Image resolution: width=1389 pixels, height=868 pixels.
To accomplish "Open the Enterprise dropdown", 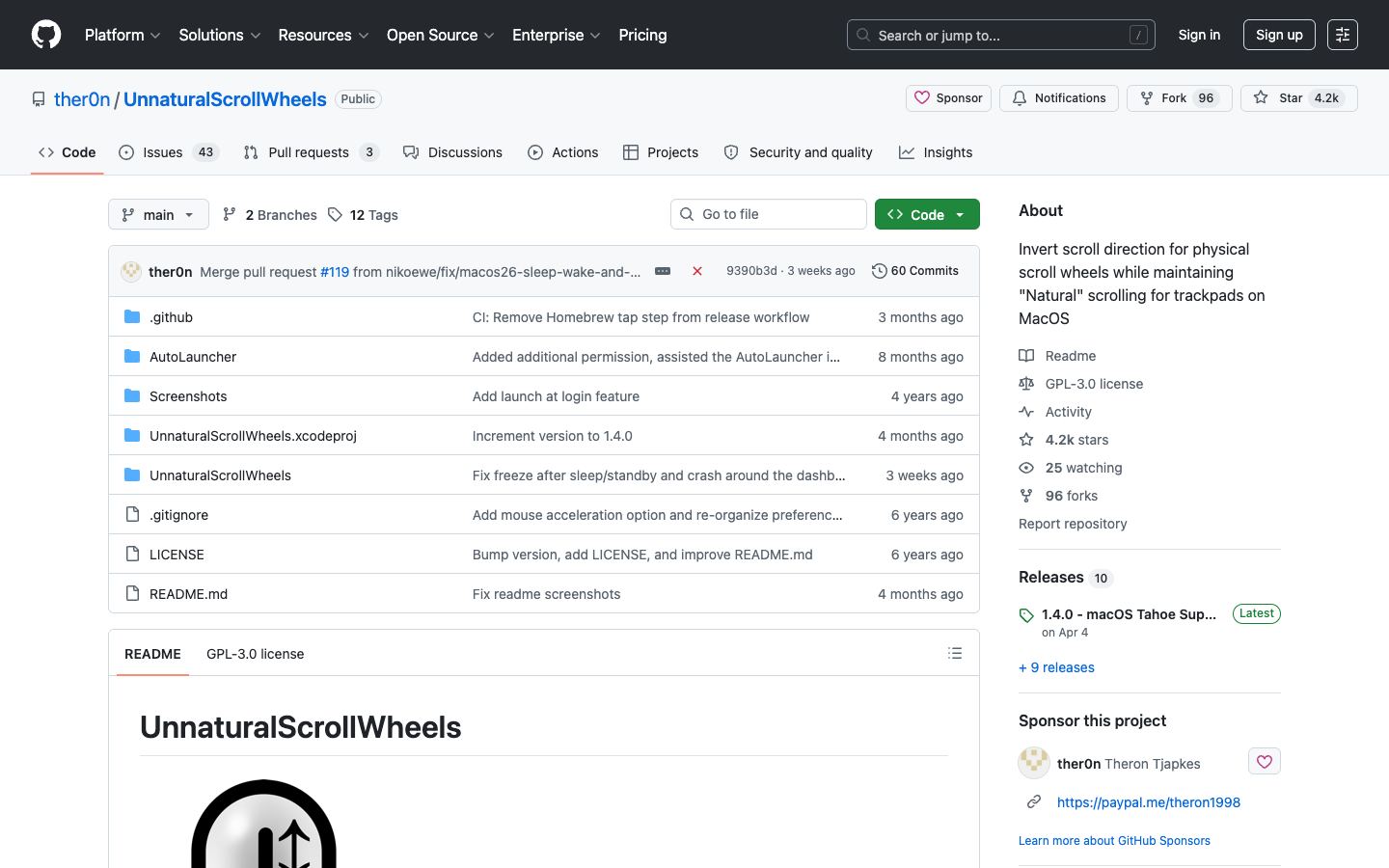I will click(557, 35).
